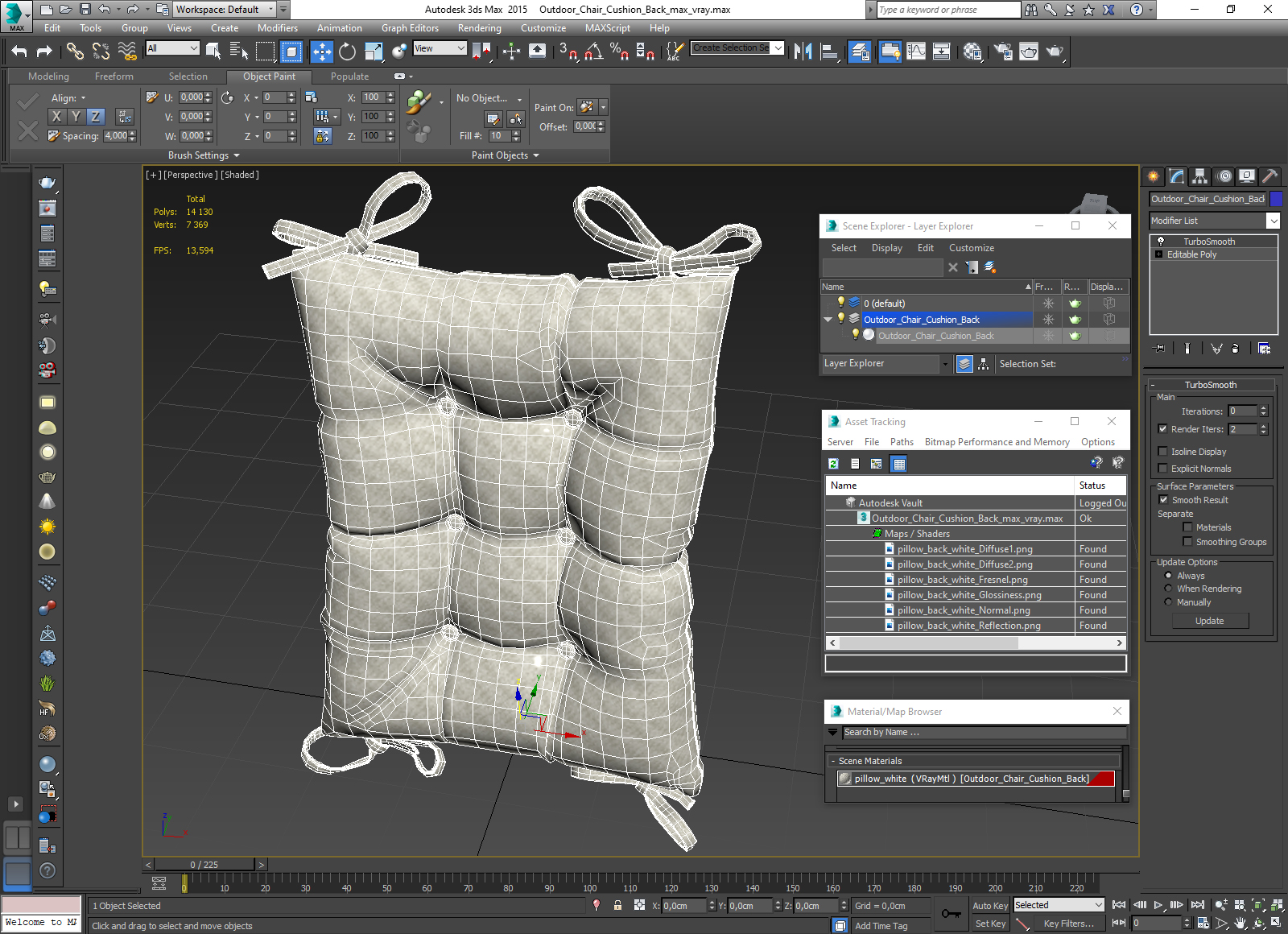This screenshot has width=1288, height=934.
Task: Click the Mirror tool icon
Action: coord(803,52)
